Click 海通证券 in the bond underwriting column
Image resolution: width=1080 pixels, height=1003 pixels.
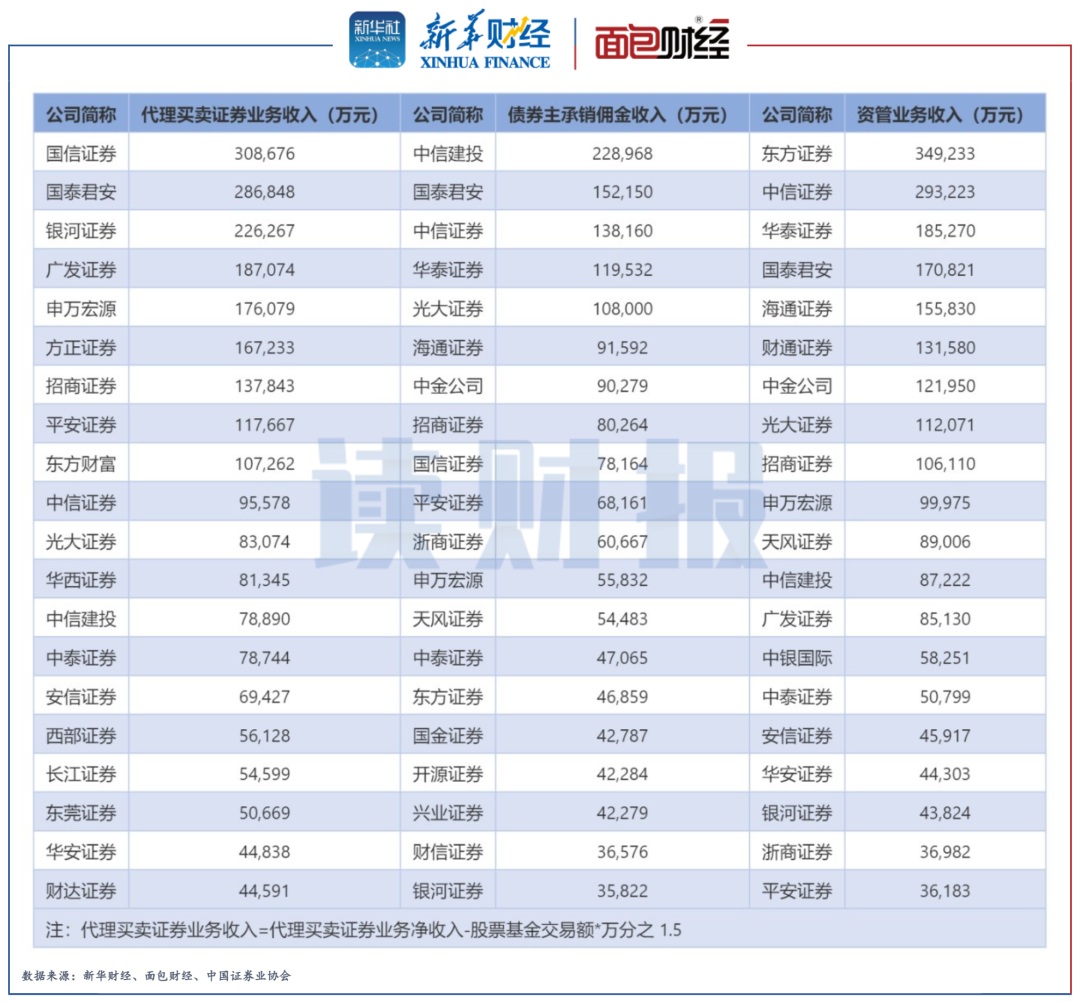click(448, 348)
